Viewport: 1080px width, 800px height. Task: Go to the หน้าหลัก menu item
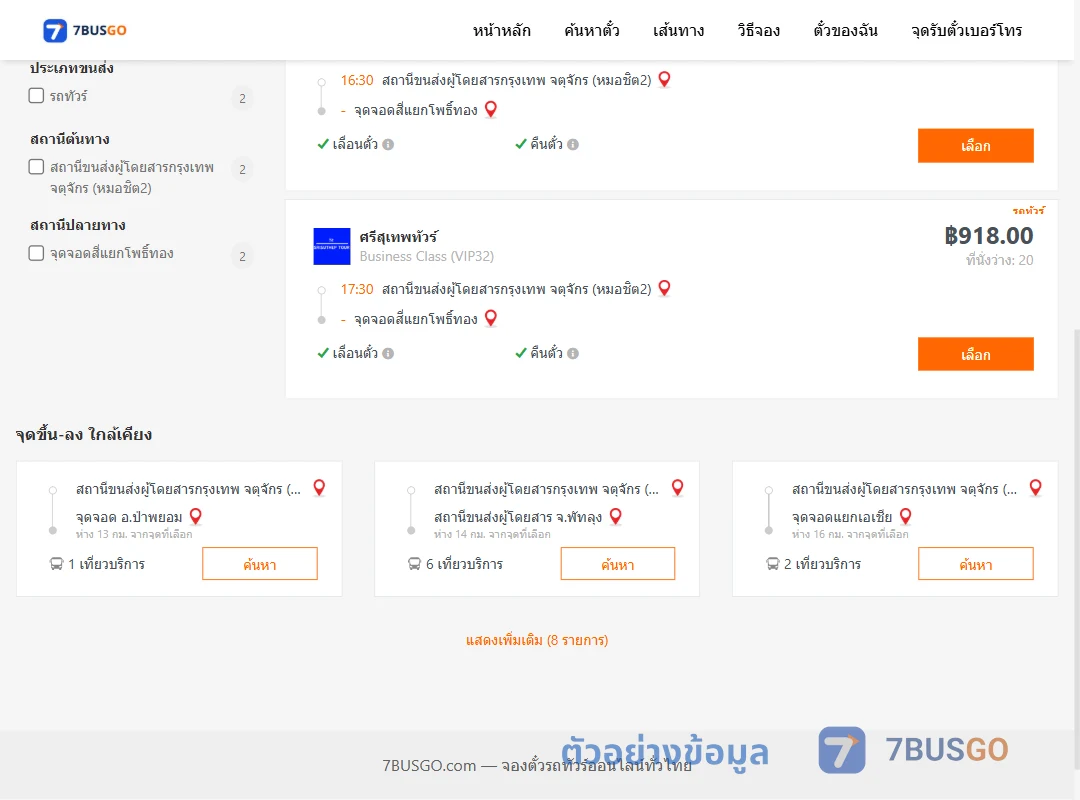click(501, 30)
